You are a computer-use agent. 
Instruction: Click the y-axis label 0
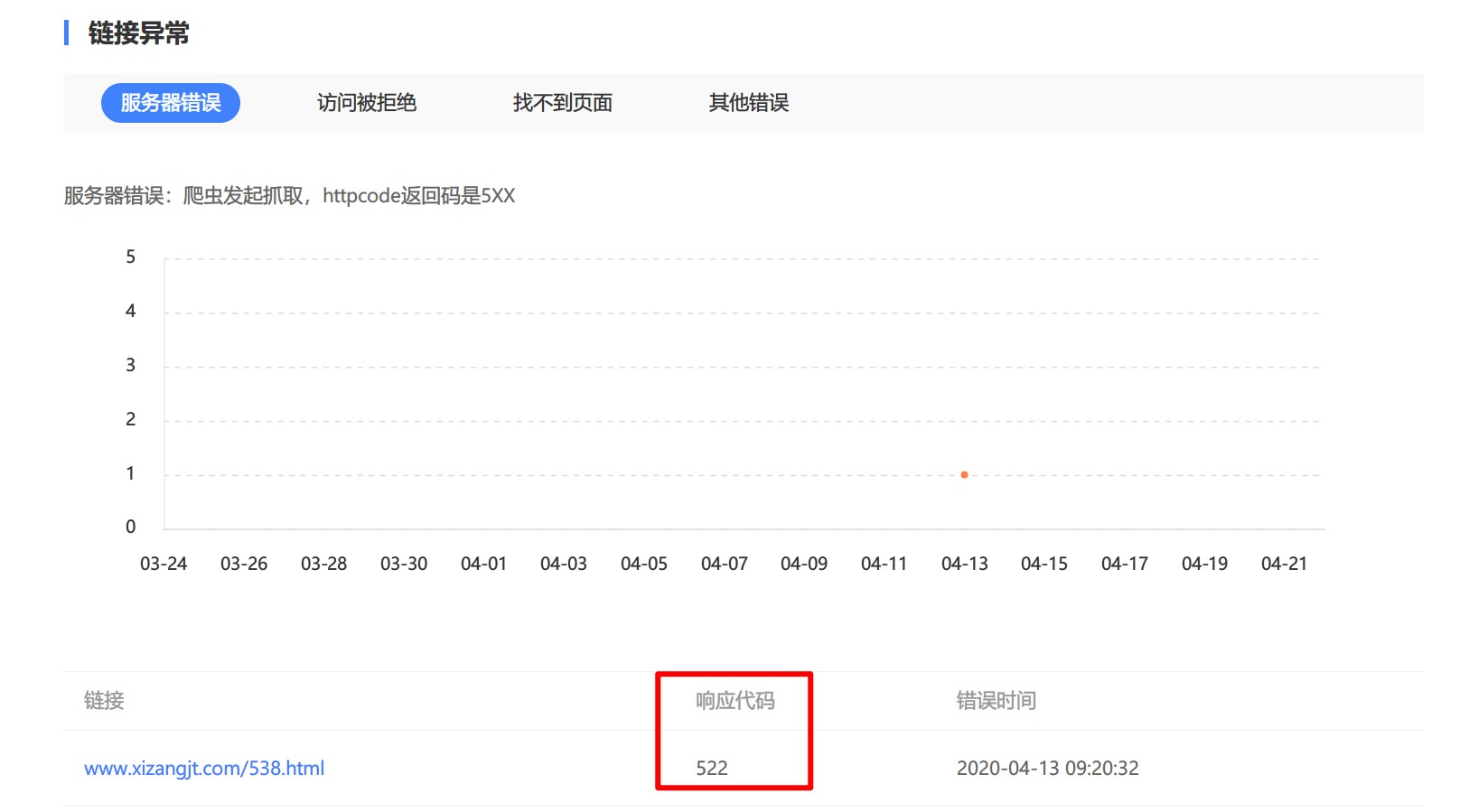(131, 527)
